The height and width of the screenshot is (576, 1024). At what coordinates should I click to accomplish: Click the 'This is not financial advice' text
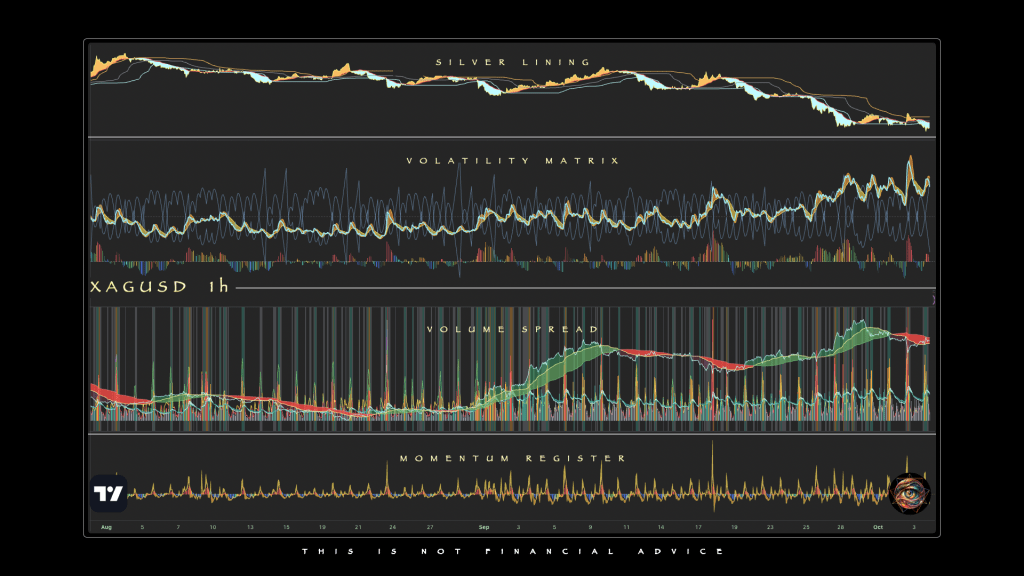click(x=512, y=551)
